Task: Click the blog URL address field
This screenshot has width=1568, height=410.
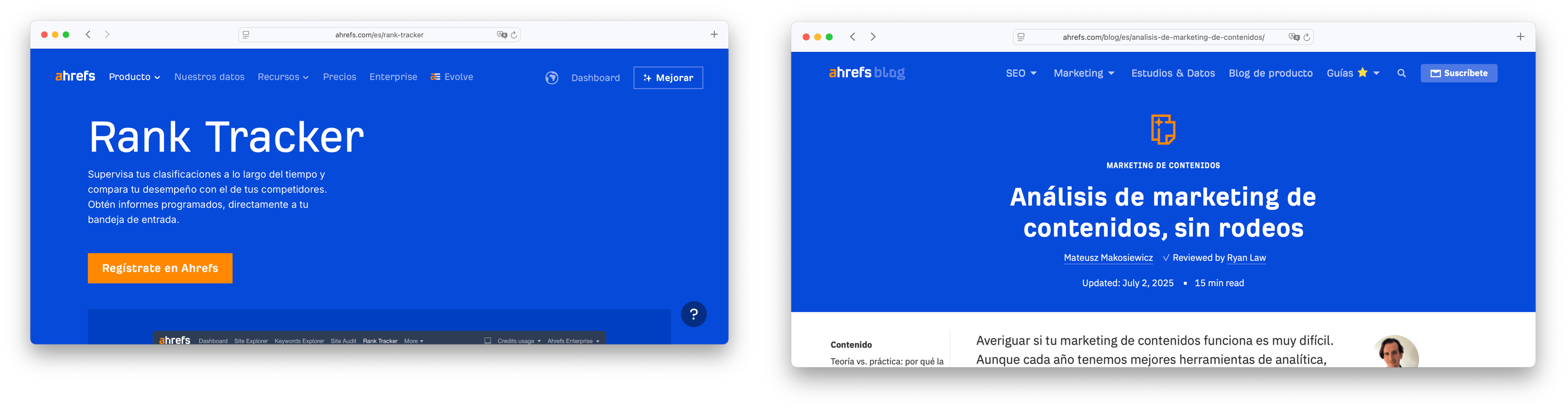Action: coord(1163,37)
